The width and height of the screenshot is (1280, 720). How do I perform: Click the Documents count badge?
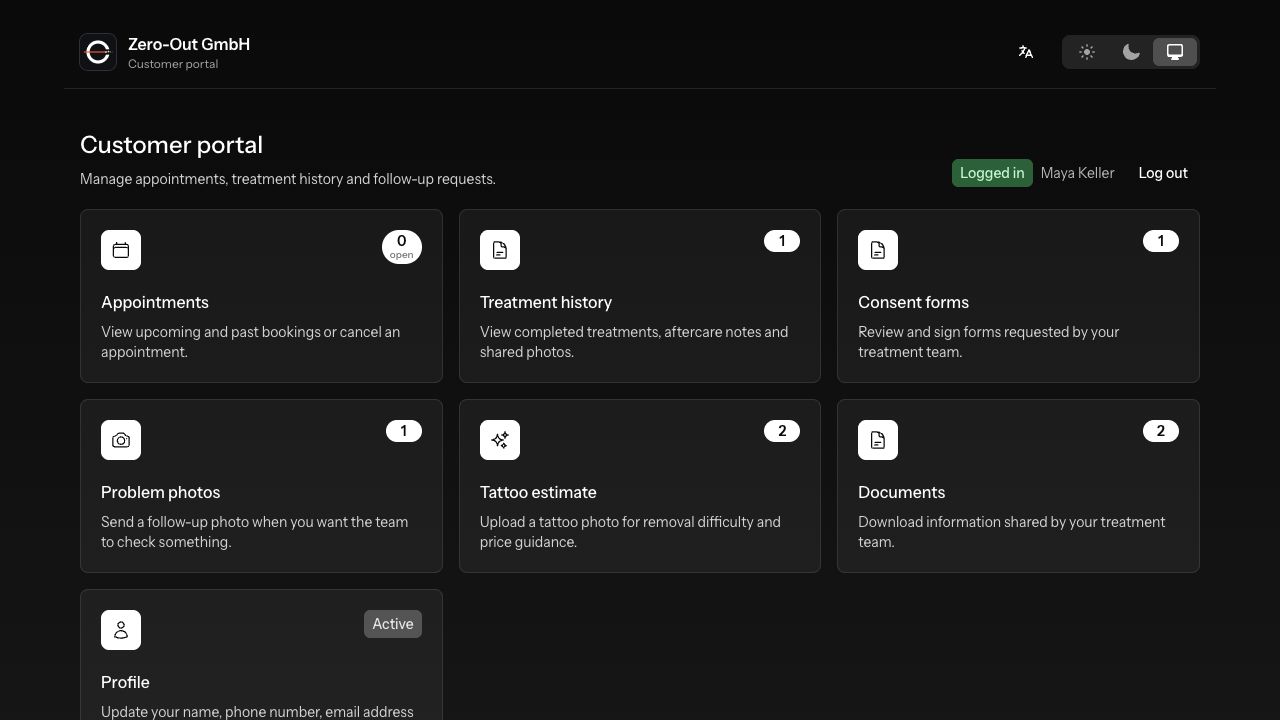(1161, 431)
